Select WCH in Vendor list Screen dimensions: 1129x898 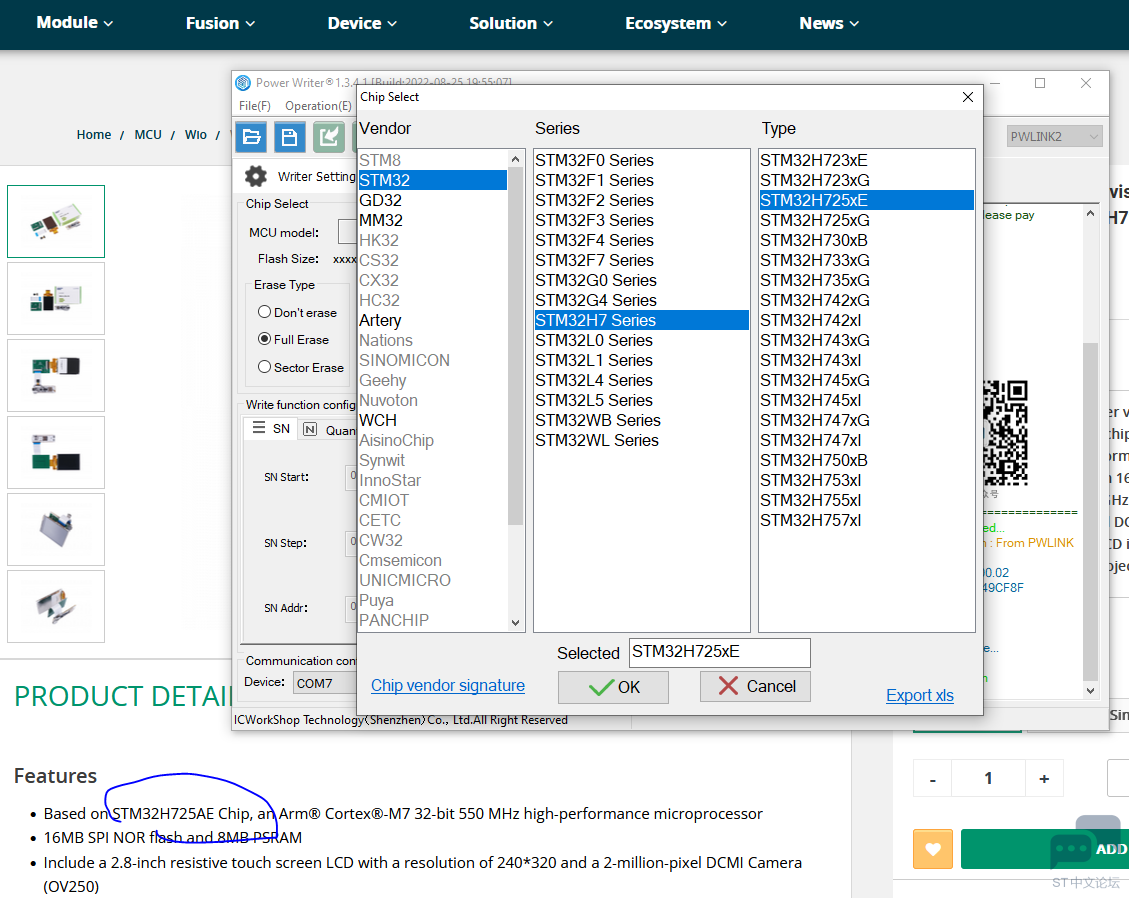[x=433, y=421]
